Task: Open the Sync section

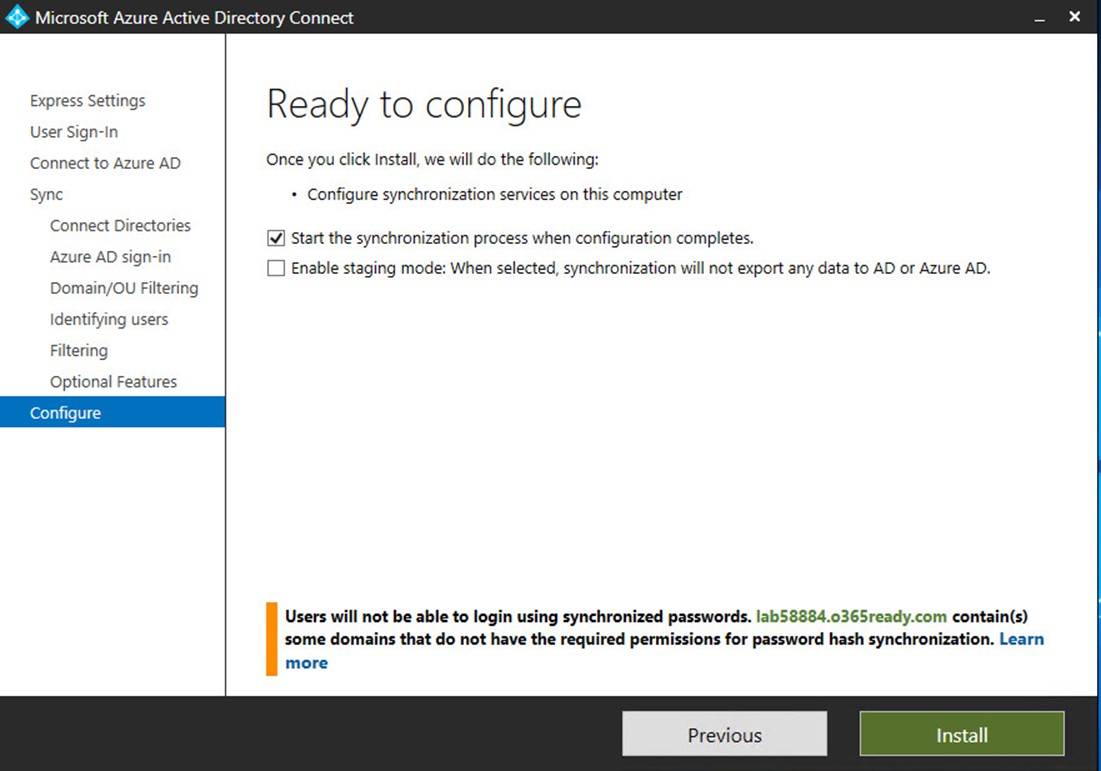Action: [46, 195]
